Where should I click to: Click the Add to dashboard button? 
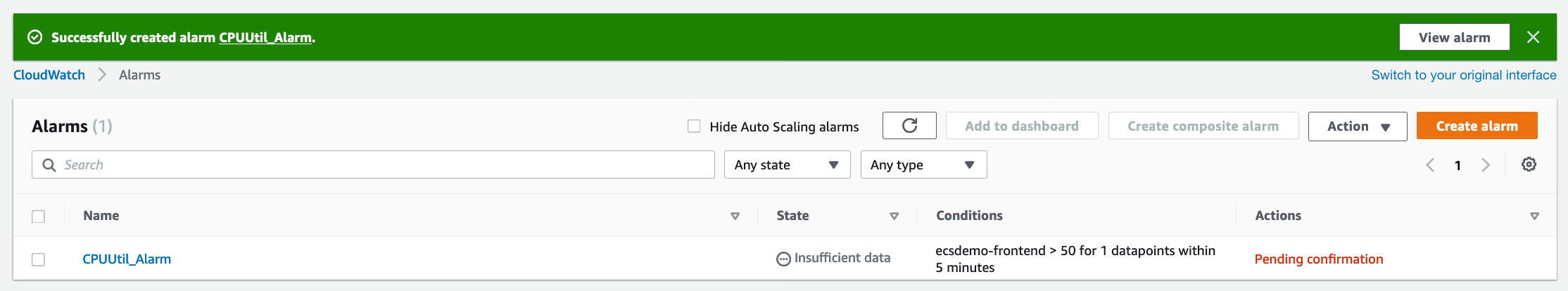[1022, 126]
